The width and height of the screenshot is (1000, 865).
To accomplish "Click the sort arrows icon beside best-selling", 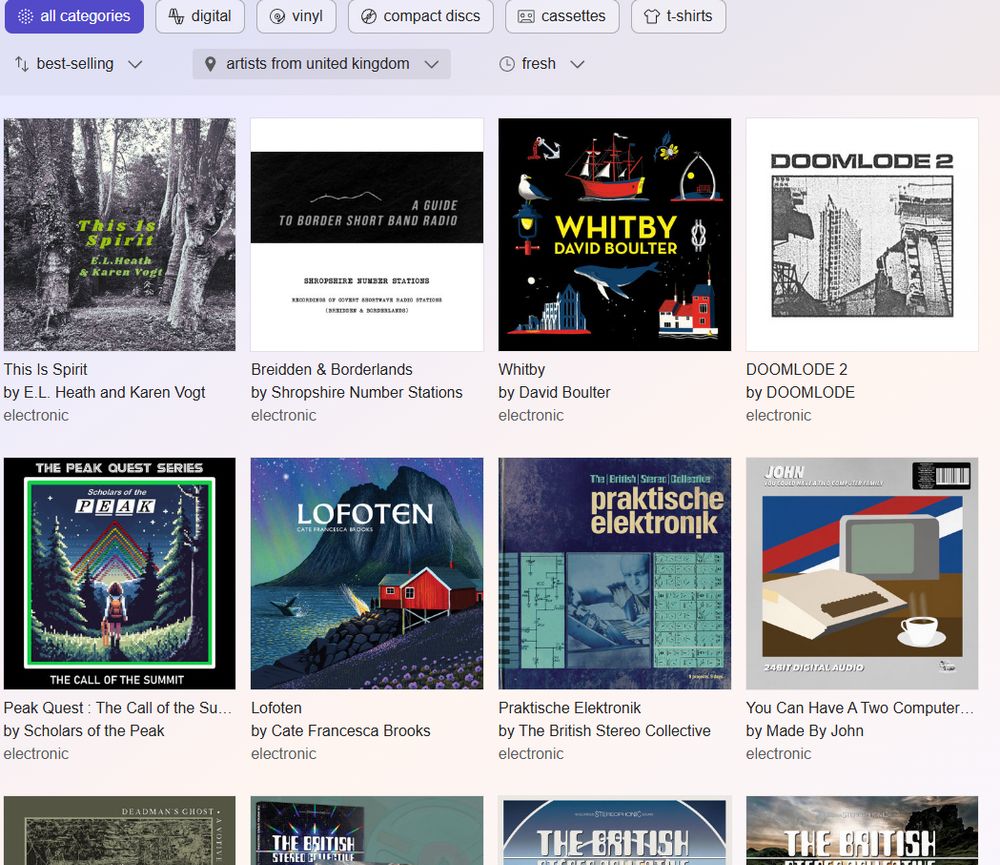I will [x=22, y=64].
